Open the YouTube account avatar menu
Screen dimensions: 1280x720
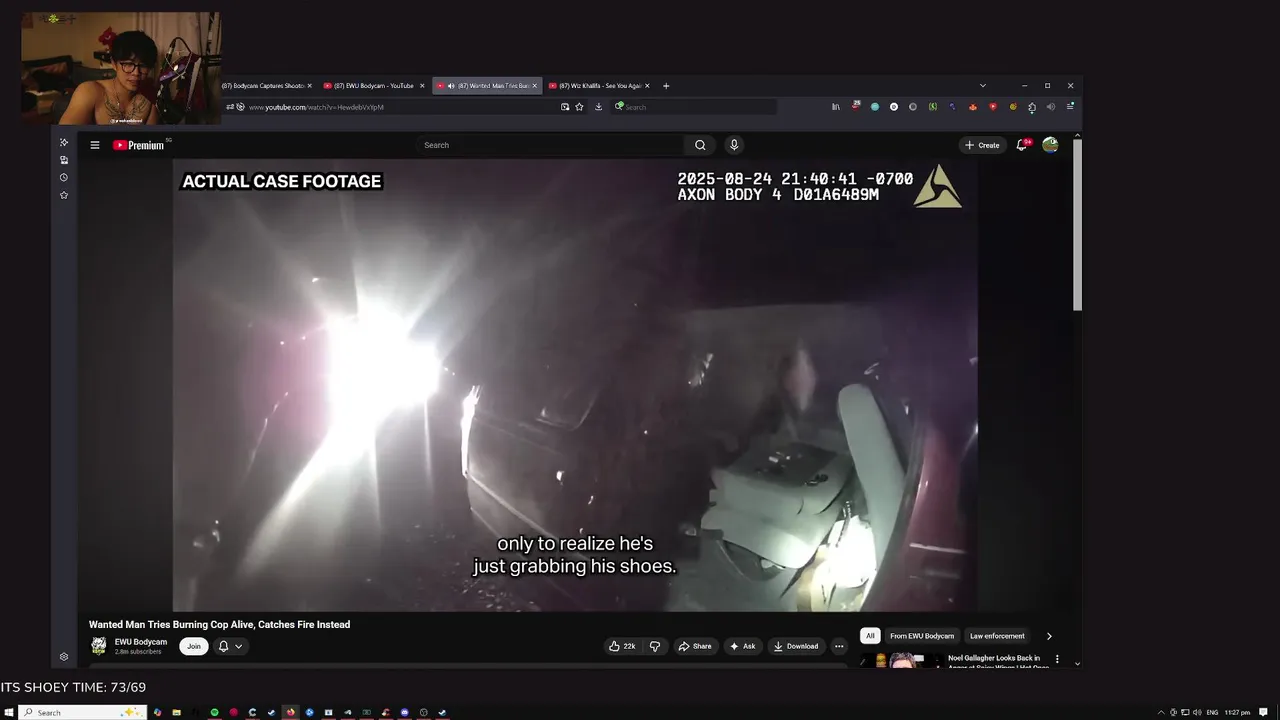tap(1050, 145)
